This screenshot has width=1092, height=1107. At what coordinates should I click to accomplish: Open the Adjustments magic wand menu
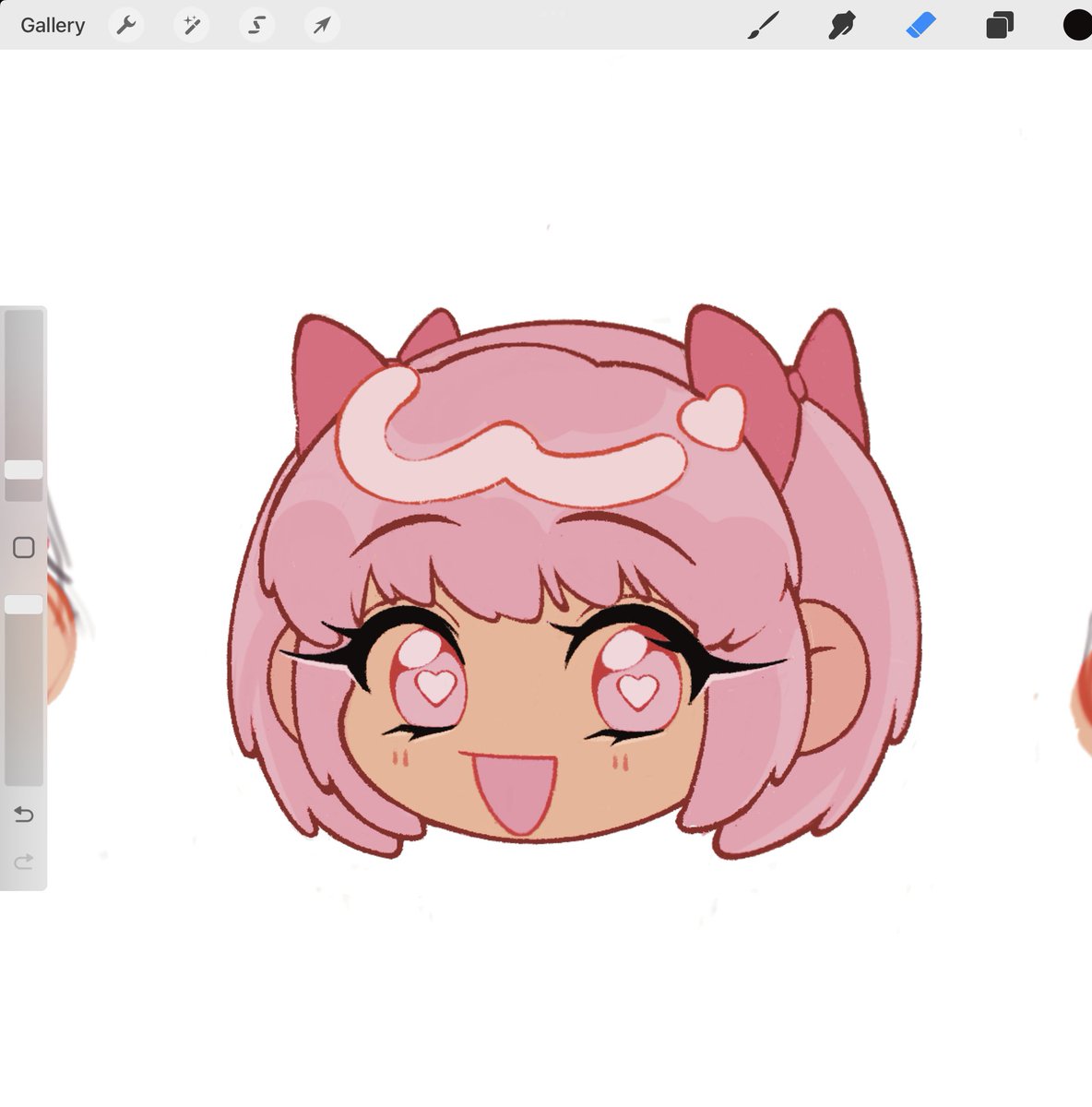[x=192, y=25]
